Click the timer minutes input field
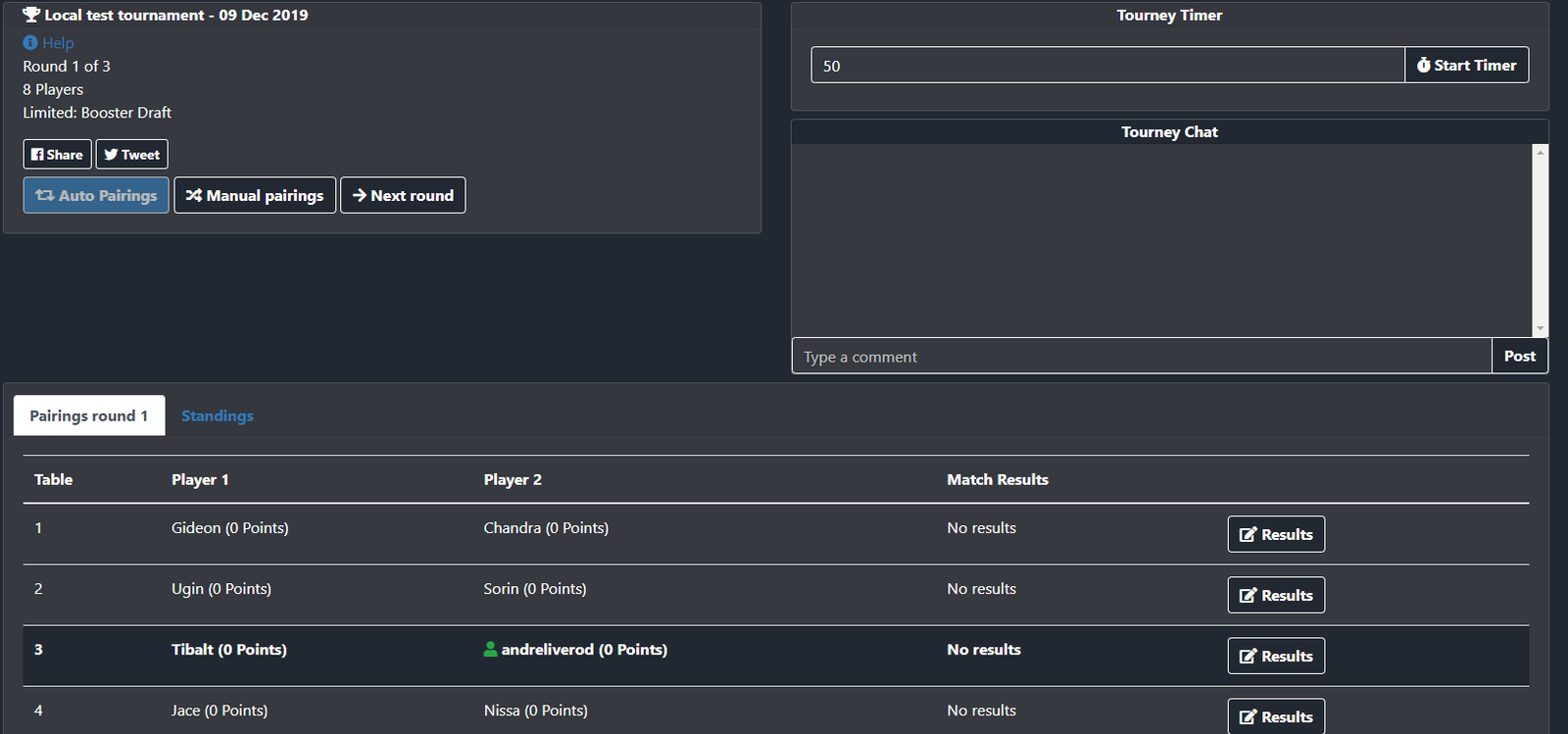 point(1107,66)
